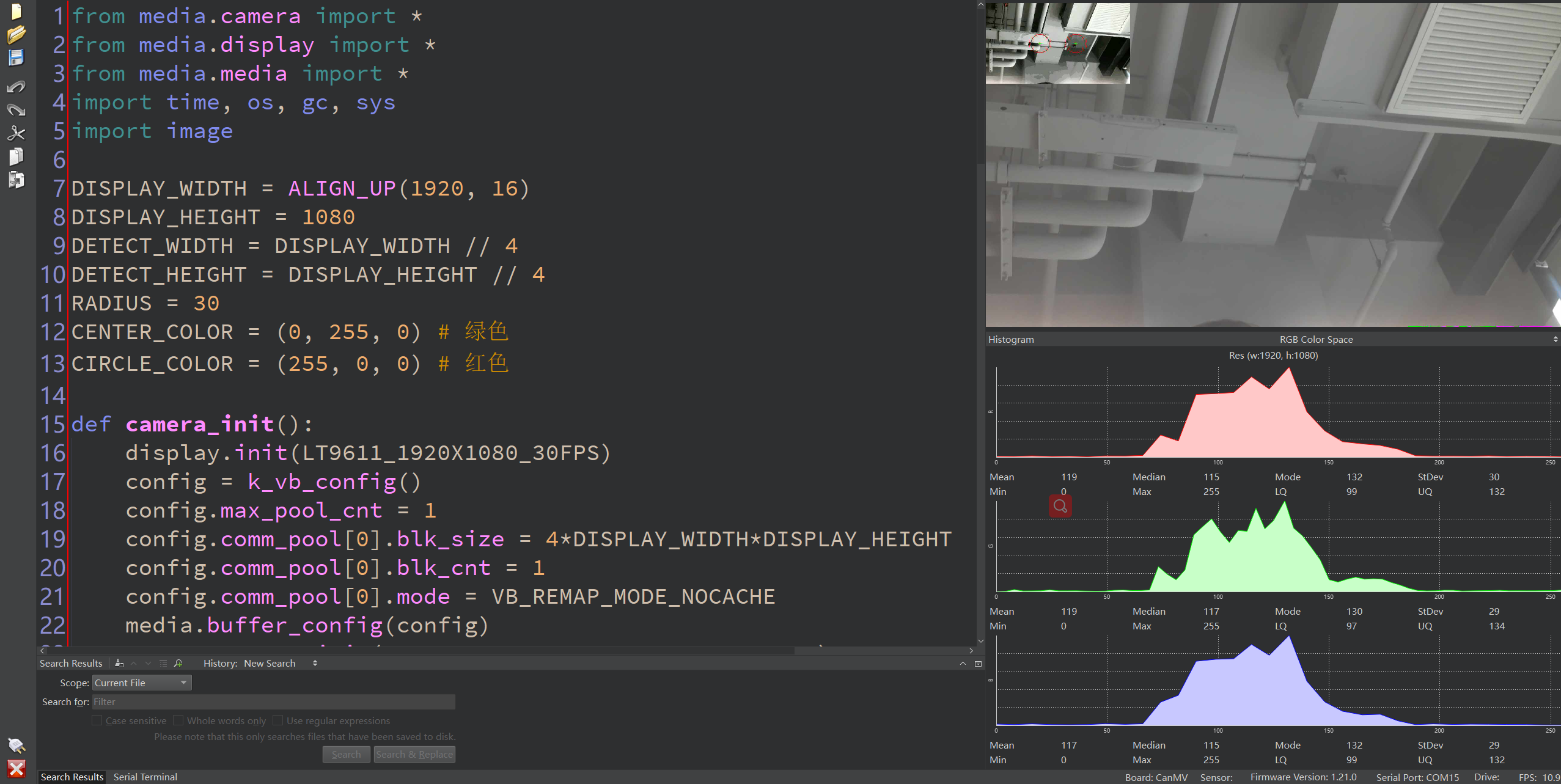Viewport: 1561px width, 784px height.
Task: Undo the last edit
Action: point(17,87)
